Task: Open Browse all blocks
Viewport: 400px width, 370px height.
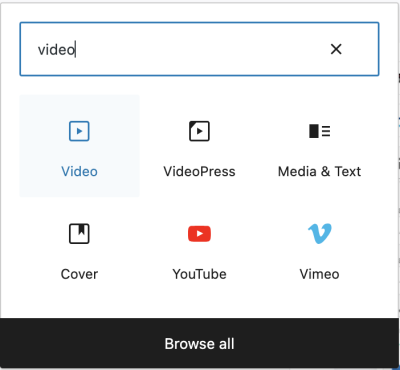Action: click(199, 343)
